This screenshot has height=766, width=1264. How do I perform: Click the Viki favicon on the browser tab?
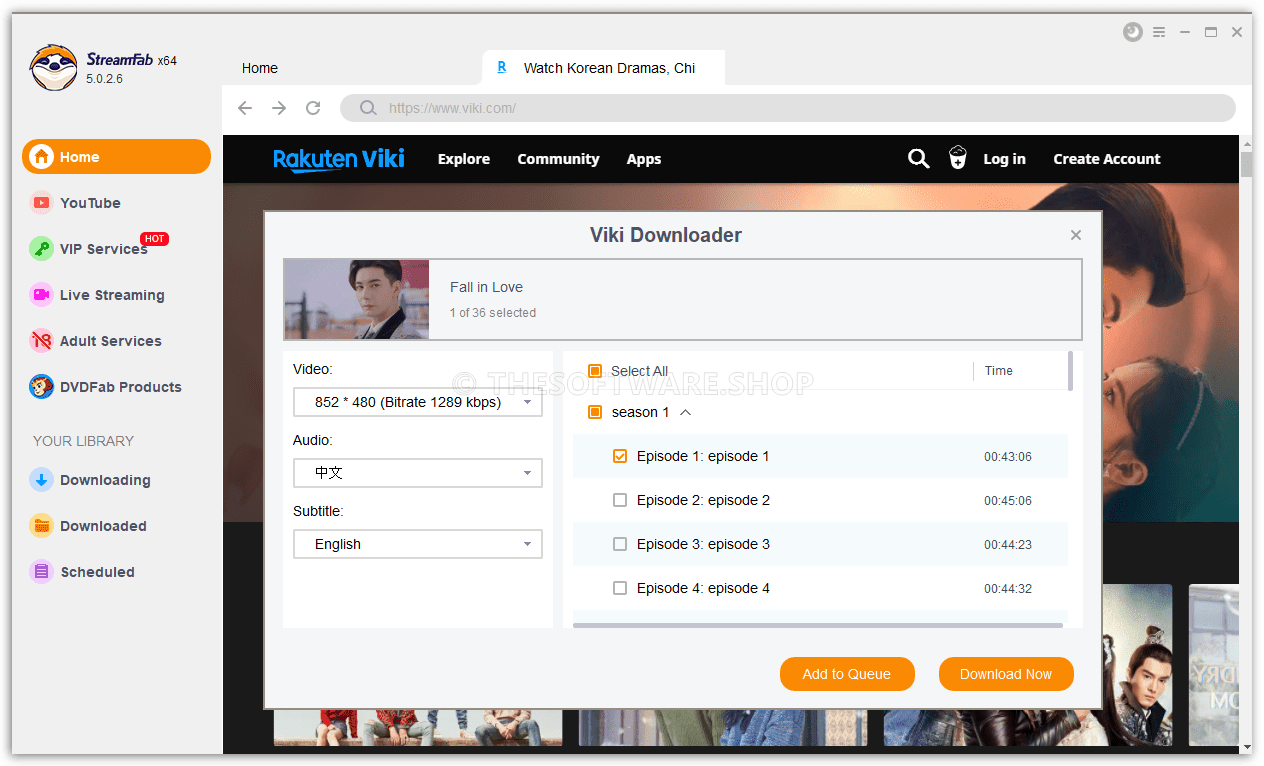pos(501,68)
